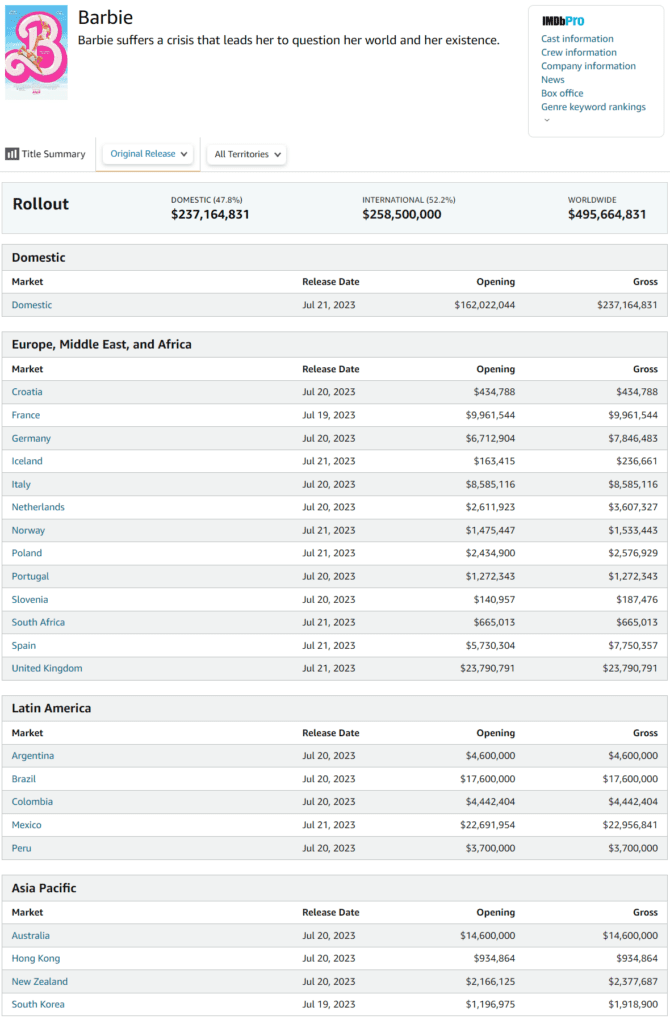This screenshot has width=670, height=1024.
Task: Open Cast information link
Action: (x=577, y=39)
